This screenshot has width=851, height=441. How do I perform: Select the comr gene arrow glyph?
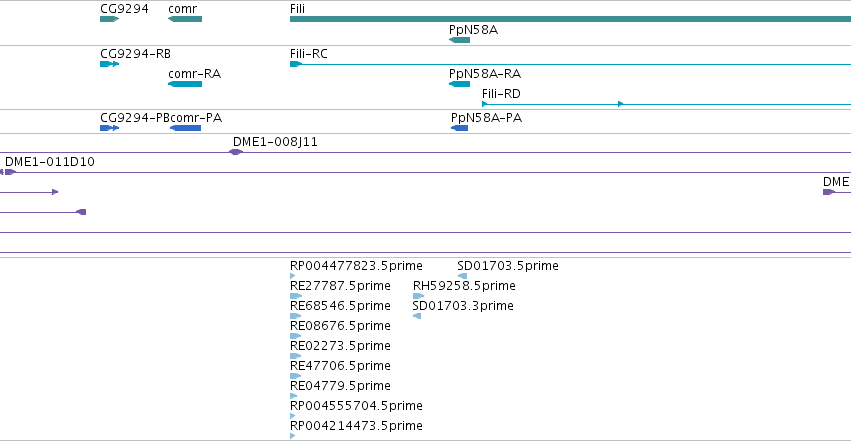pyautogui.click(x=185, y=19)
